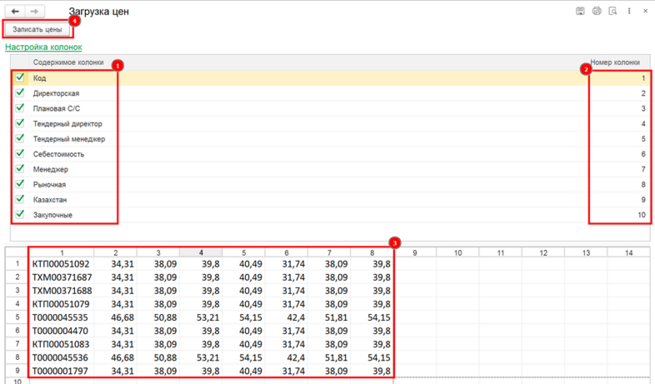This screenshot has height=384, width=655.
Task: Click the Записать цены button
Action: coord(37,29)
